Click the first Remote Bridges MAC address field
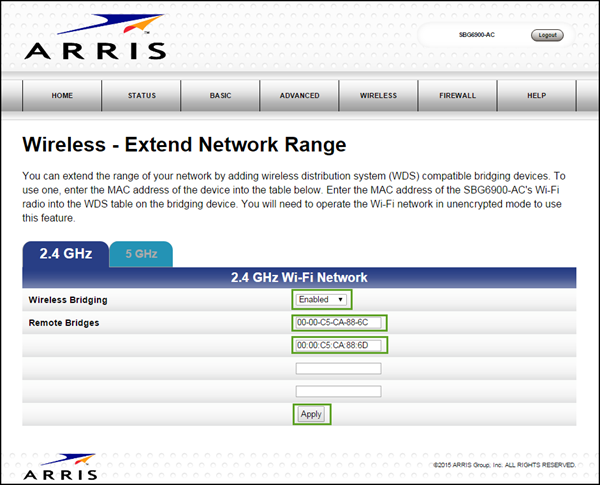The height and width of the screenshot is (485, 600). tap(339, 323)
